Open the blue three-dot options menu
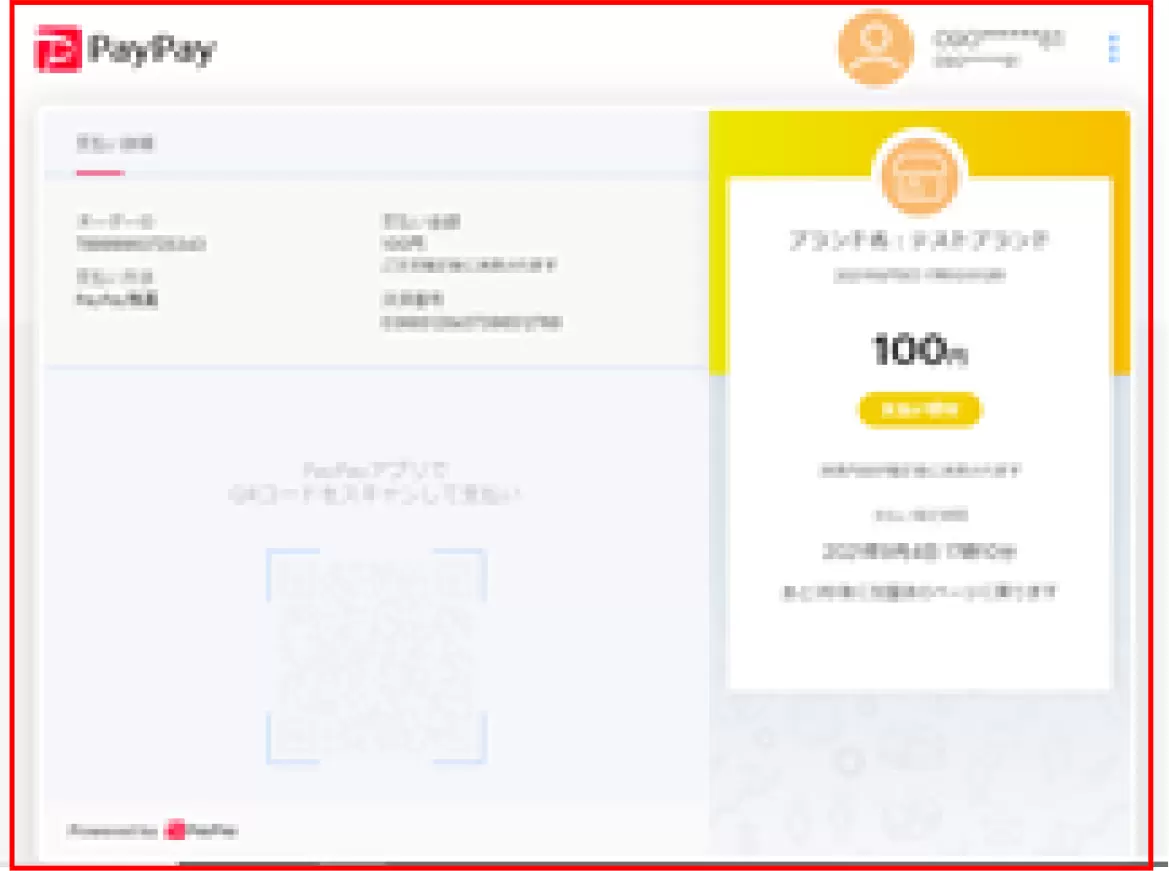This screenshot has width=1169, height=871. (1114, 48)
